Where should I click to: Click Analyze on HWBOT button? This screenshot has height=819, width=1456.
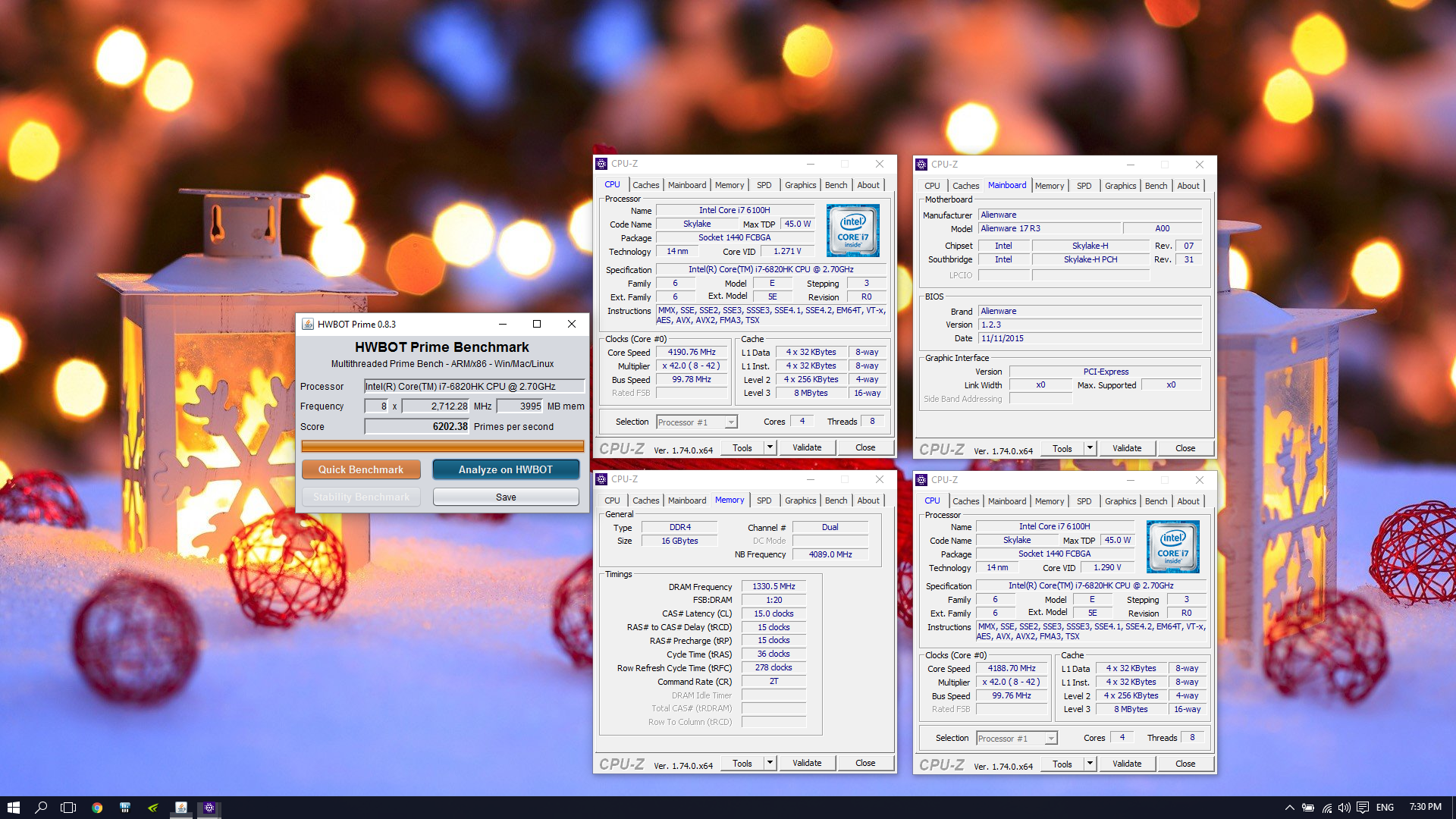pos(506,469)
